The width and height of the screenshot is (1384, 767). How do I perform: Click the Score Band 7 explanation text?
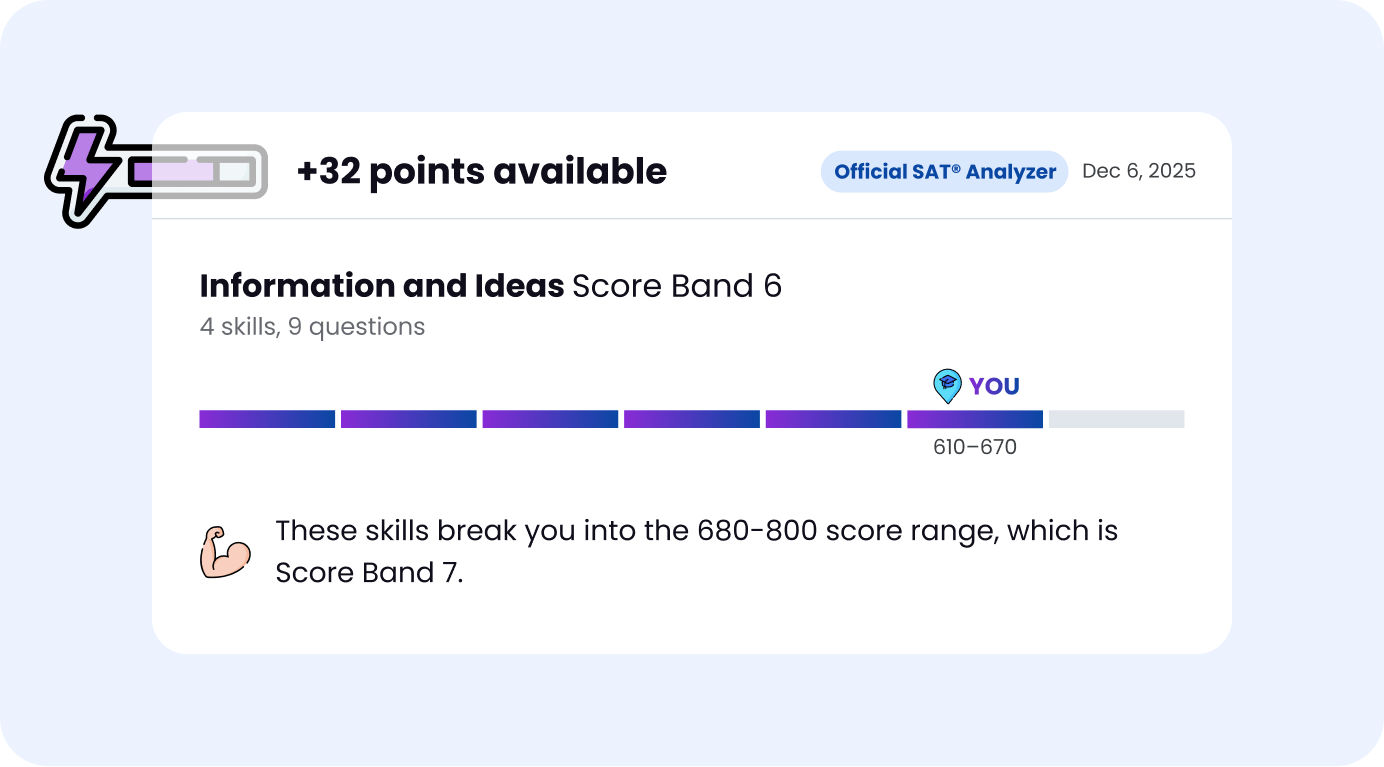pyautogui.click(x=696, y=551)
